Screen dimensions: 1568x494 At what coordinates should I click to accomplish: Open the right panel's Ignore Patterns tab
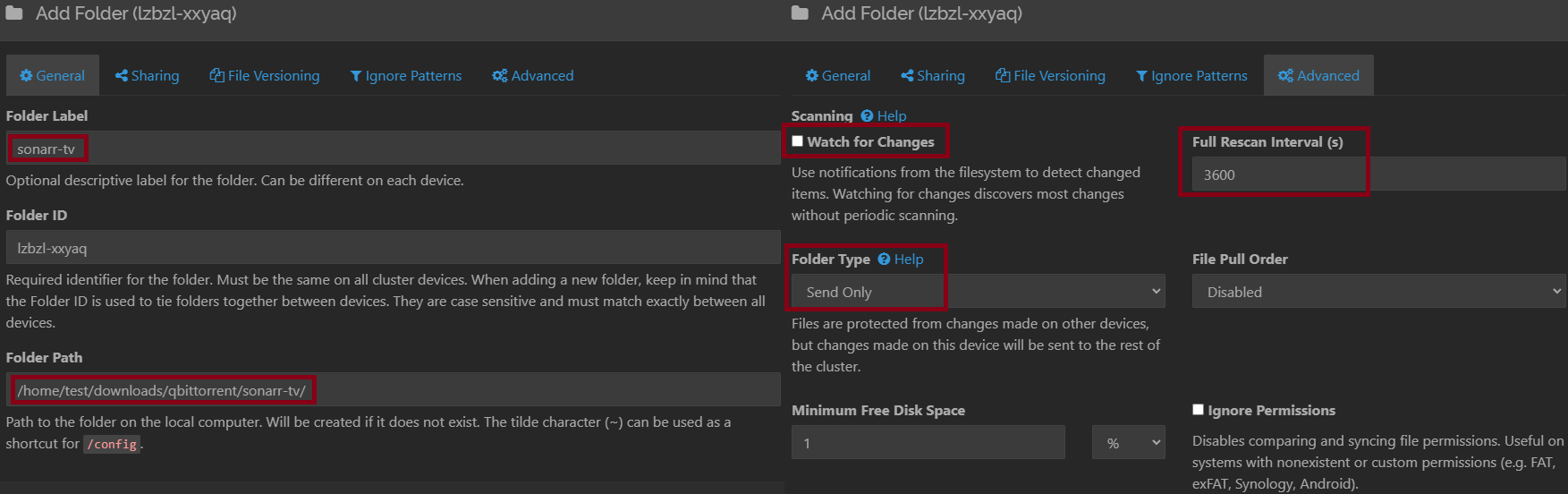pos(1191,76)
